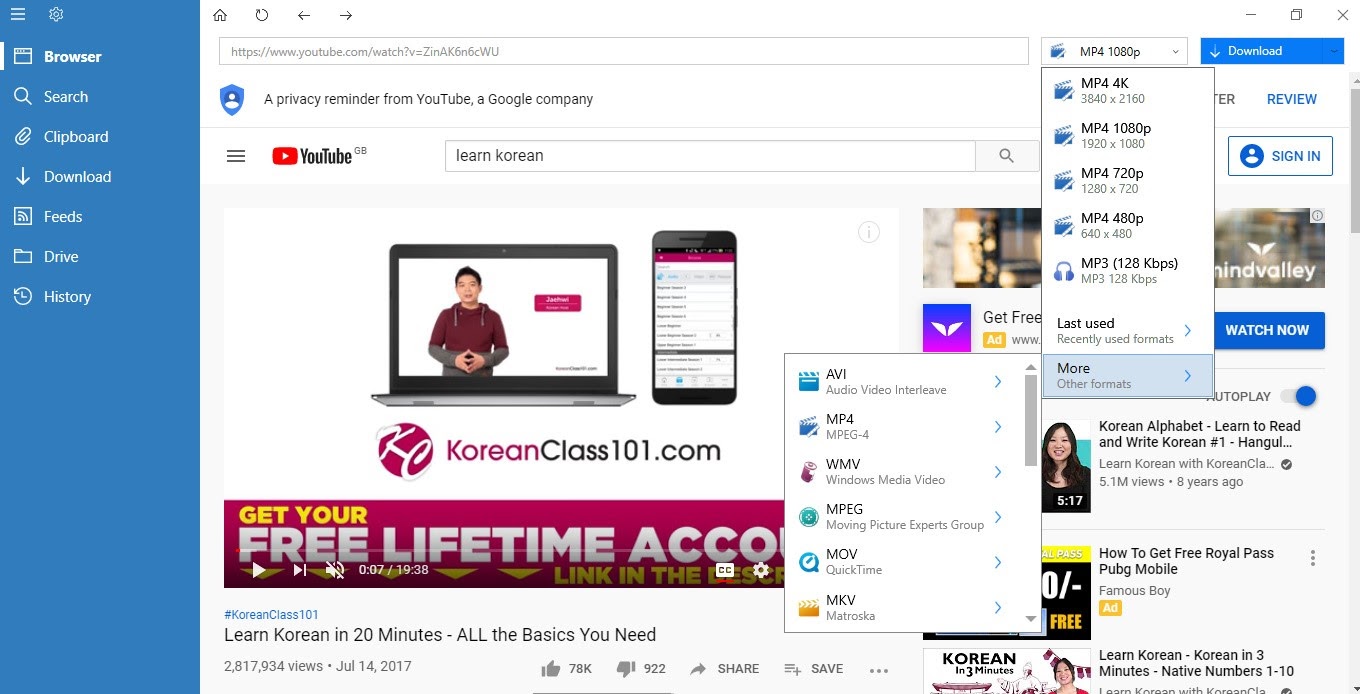Expand More other formats submenu
This screenshot has height=694, width=1360.
pos(1128,376)
